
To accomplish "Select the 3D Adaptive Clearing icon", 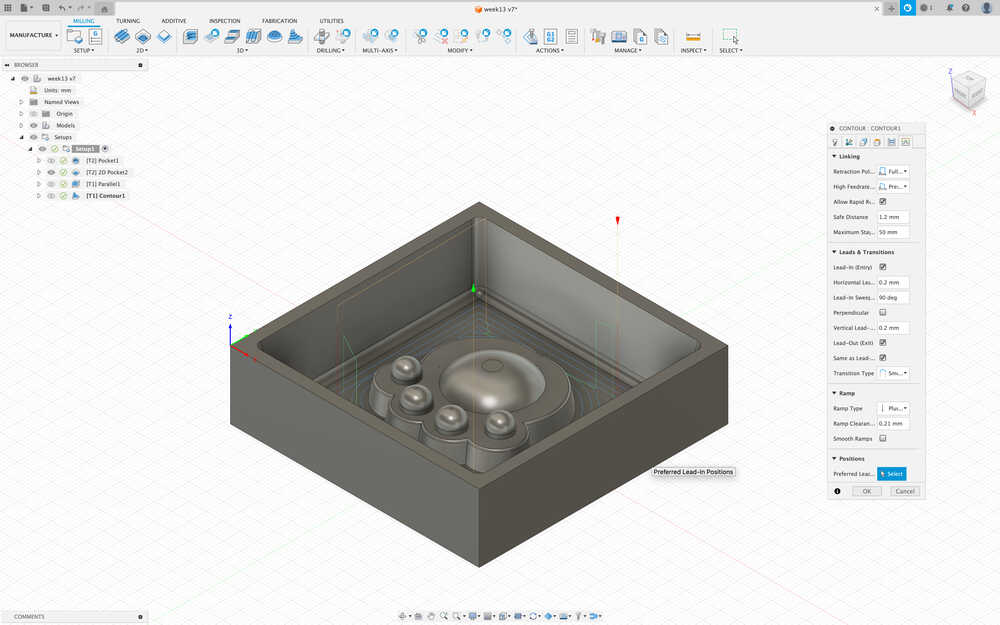I will [x=190, y=36].
